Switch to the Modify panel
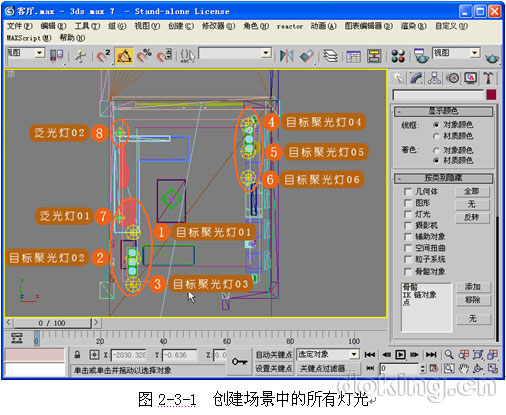 click(x=416, y=78)
